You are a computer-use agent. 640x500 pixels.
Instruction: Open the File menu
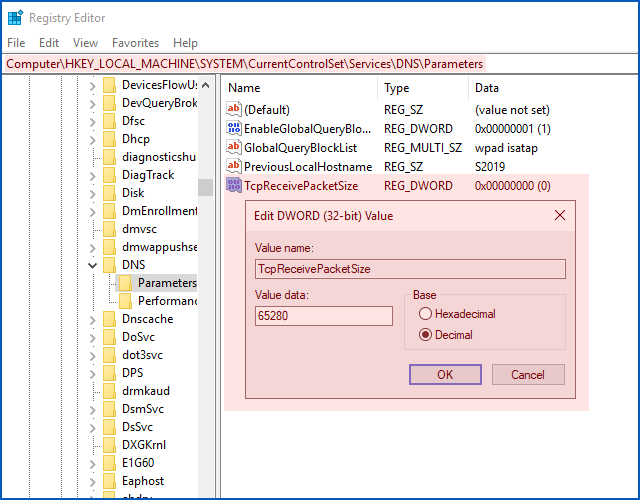pos(16,42)
